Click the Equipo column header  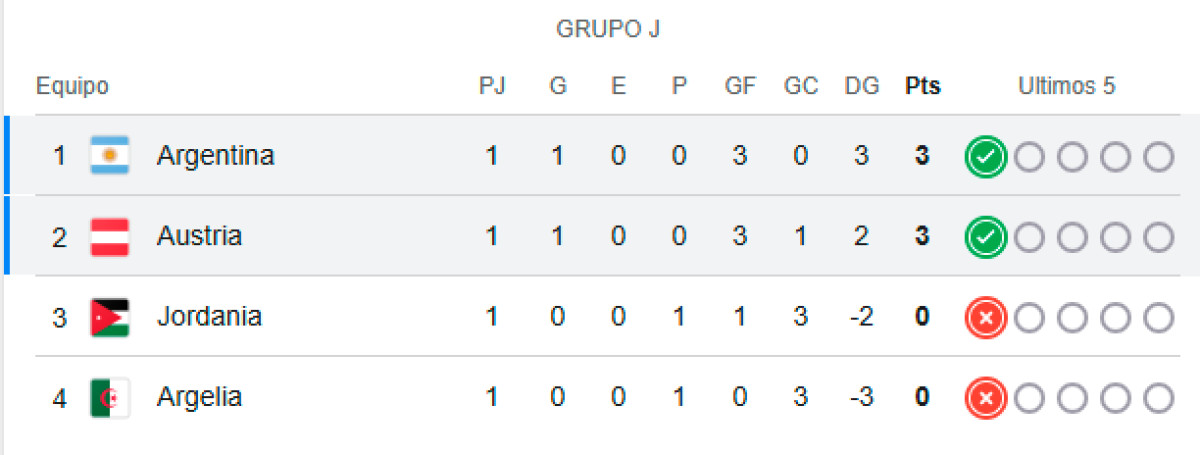72,87
